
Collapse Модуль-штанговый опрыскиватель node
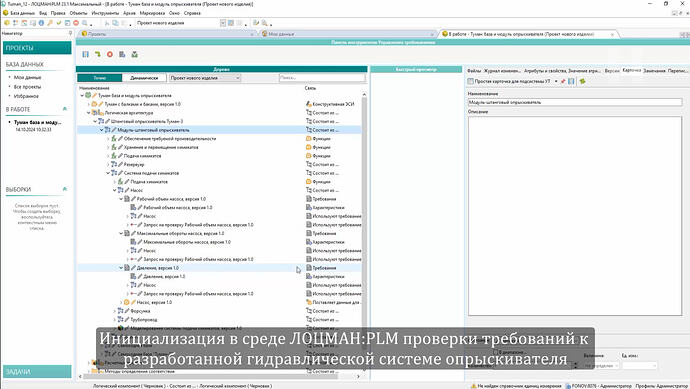click(102, 130)
